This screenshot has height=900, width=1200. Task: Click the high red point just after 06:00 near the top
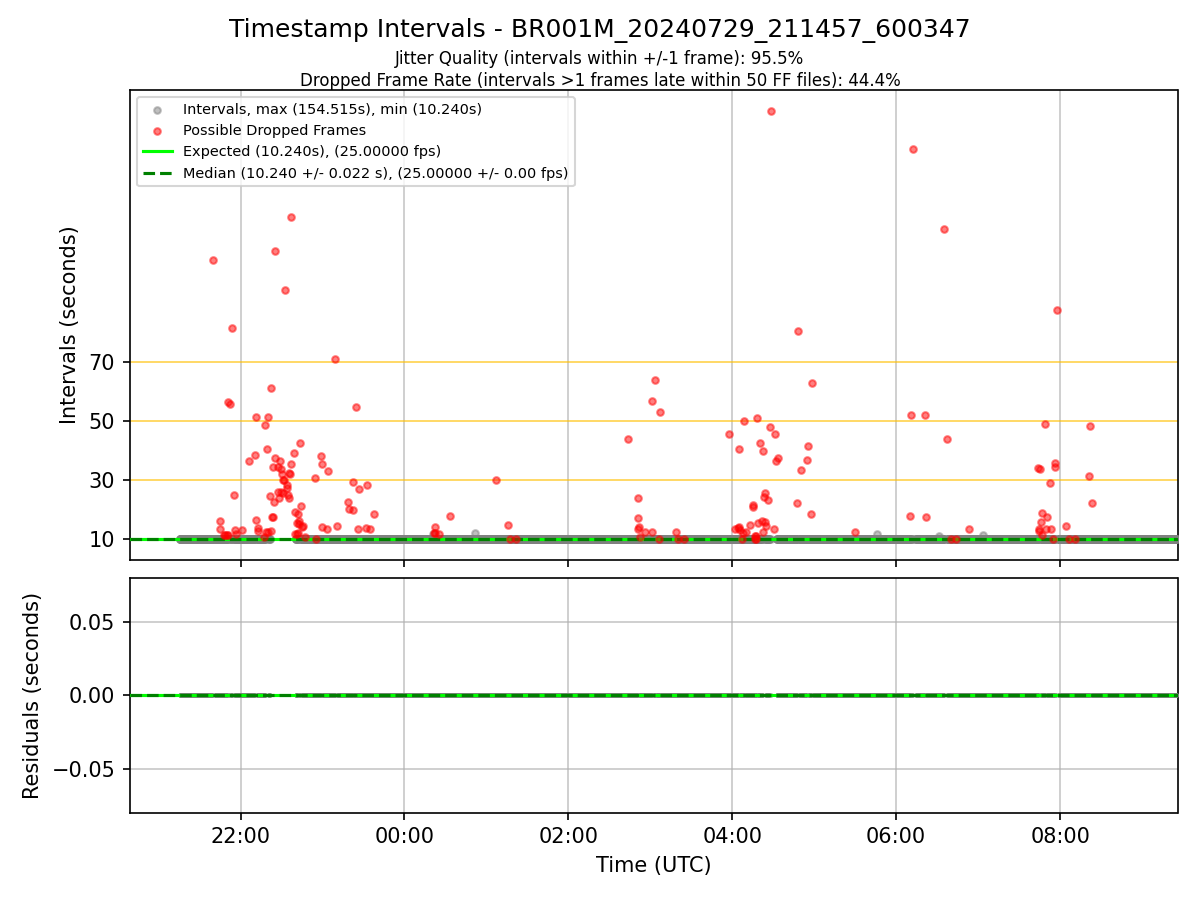(913, 149)
